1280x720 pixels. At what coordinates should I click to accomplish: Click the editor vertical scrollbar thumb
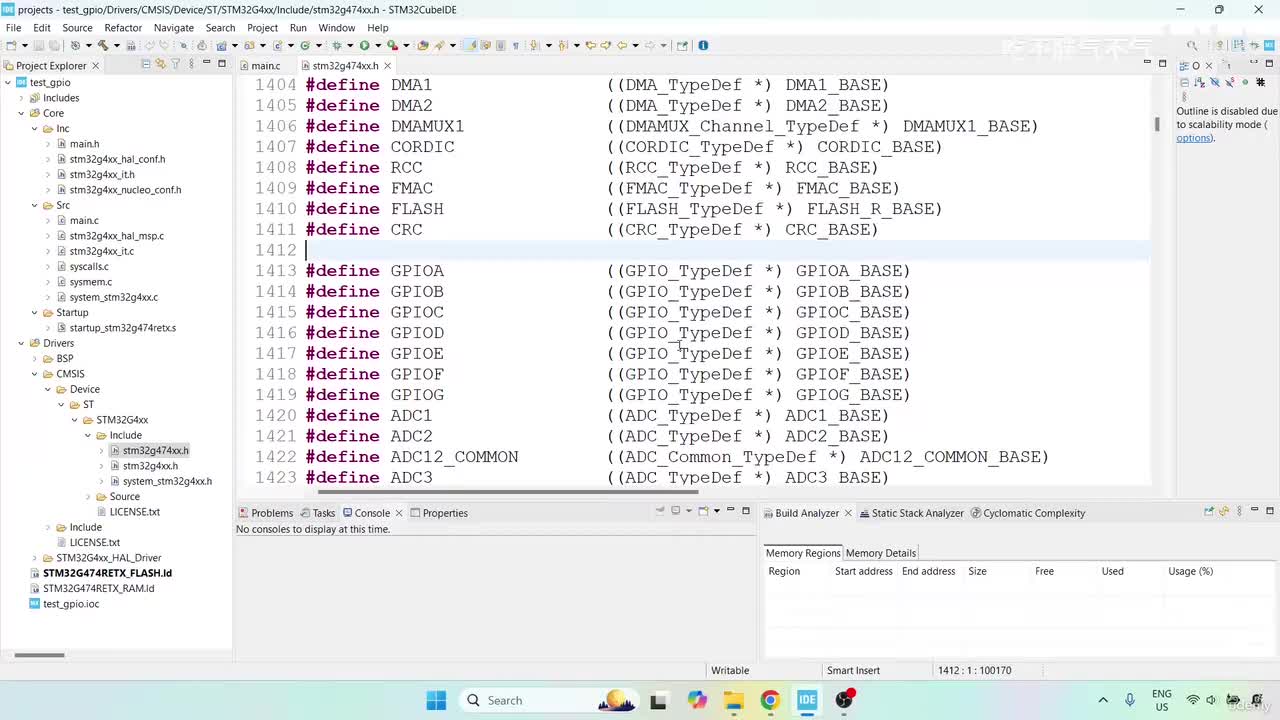click(x=1157, y=124)
